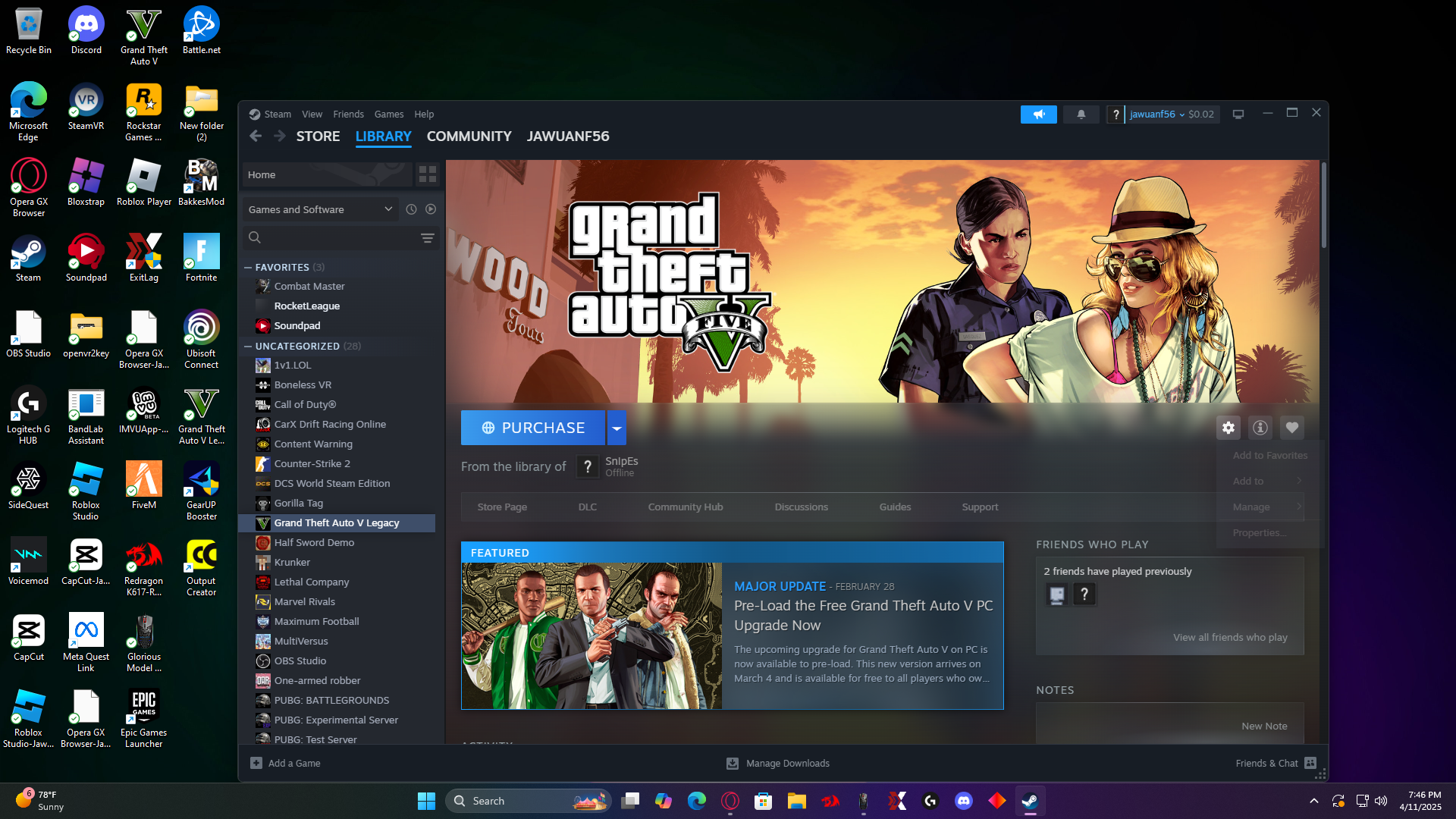Open game settings gear icon

click(x=1228, y=428)
